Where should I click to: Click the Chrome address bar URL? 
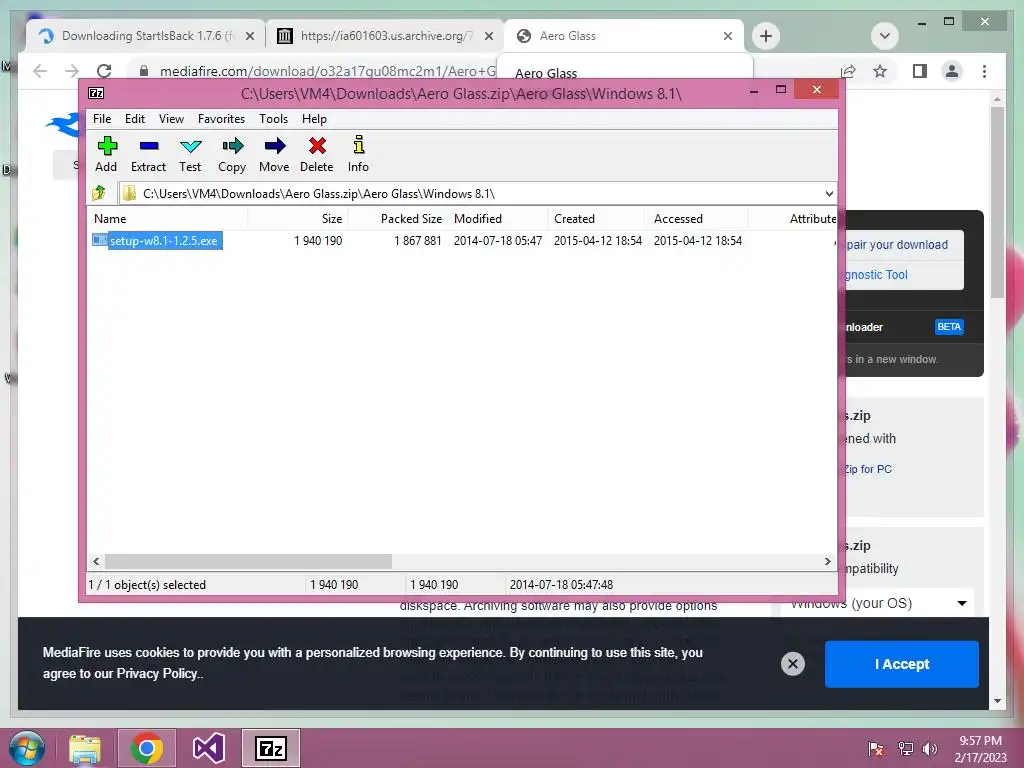click(328, 71)
